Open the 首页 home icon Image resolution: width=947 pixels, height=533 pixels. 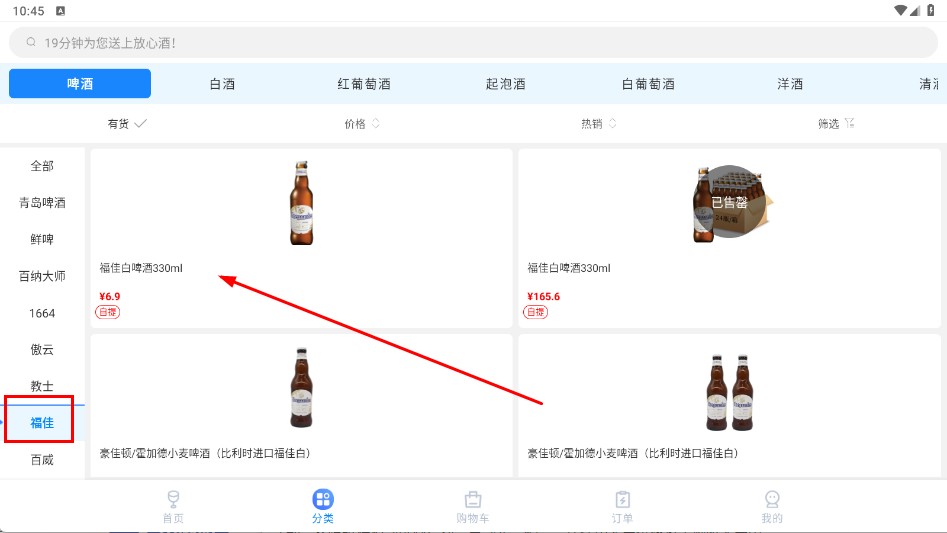coord(173,499)
